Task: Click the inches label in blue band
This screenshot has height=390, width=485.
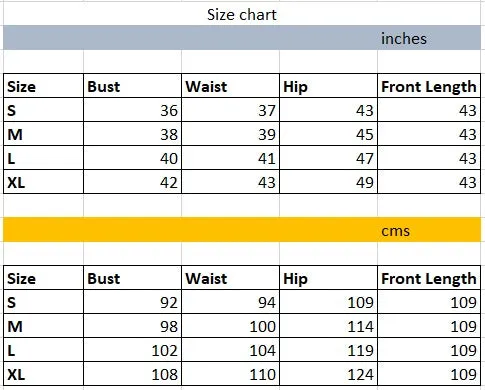Action: click(404, 38)
